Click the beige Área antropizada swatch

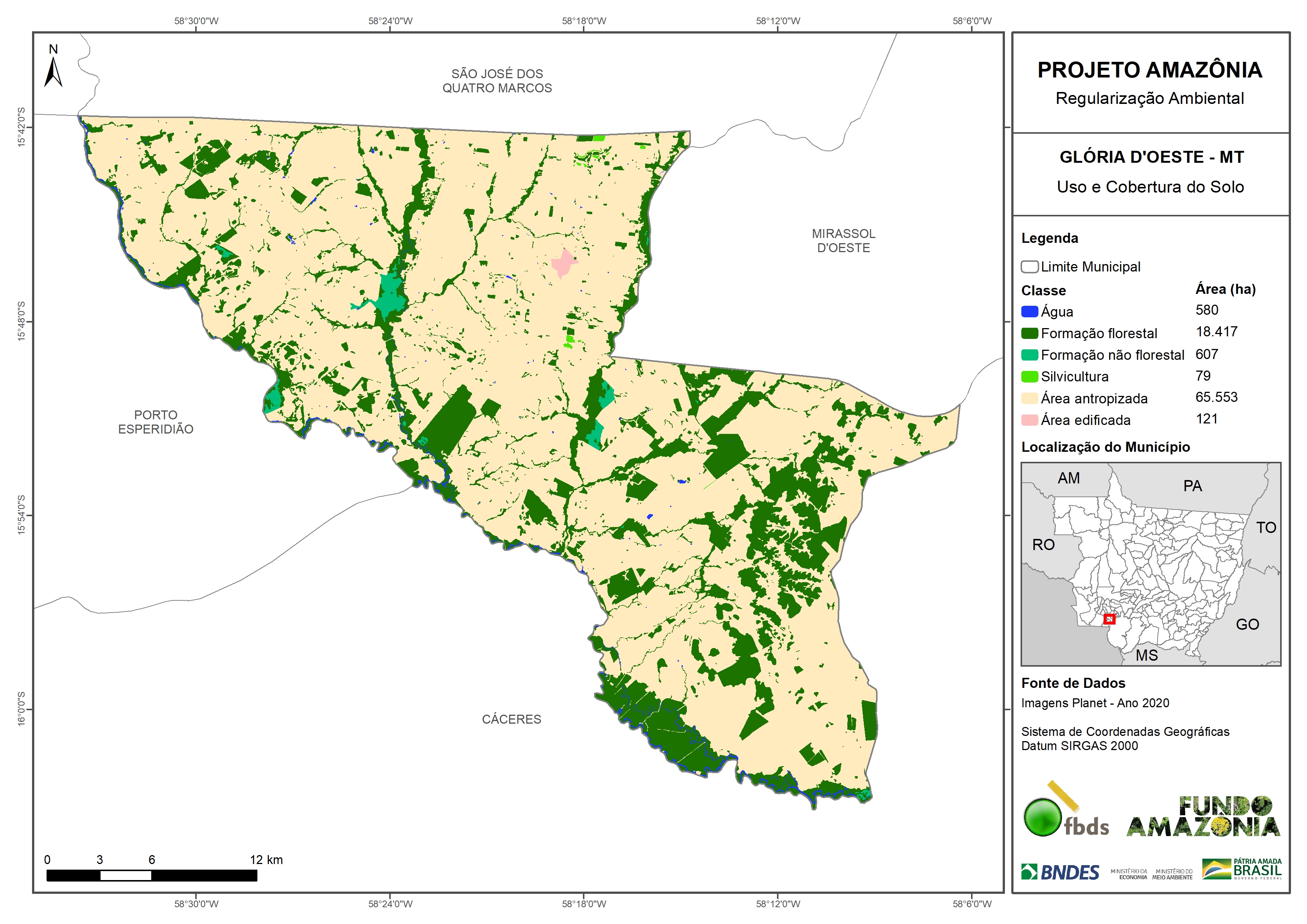1029,399
